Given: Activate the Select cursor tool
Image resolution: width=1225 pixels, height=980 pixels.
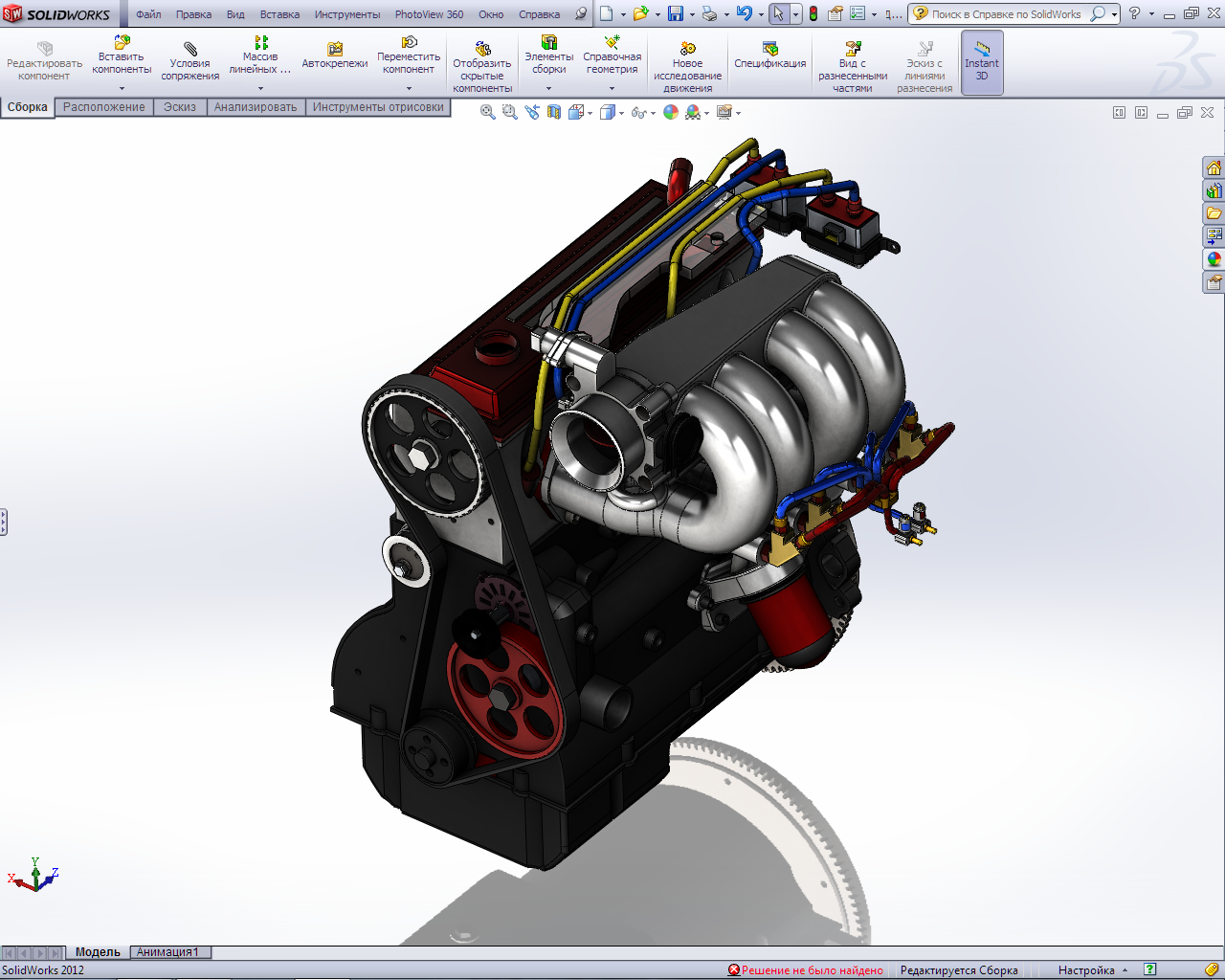Looking at the screenshot, I should (779, 13).
